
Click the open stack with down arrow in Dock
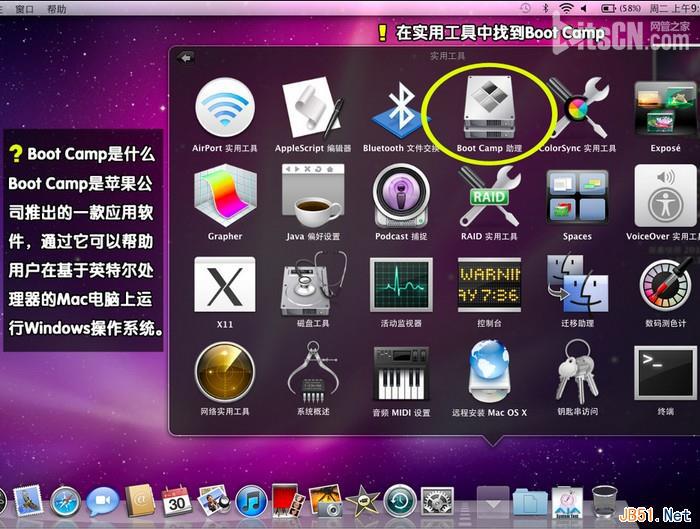(x=493, y=502)
